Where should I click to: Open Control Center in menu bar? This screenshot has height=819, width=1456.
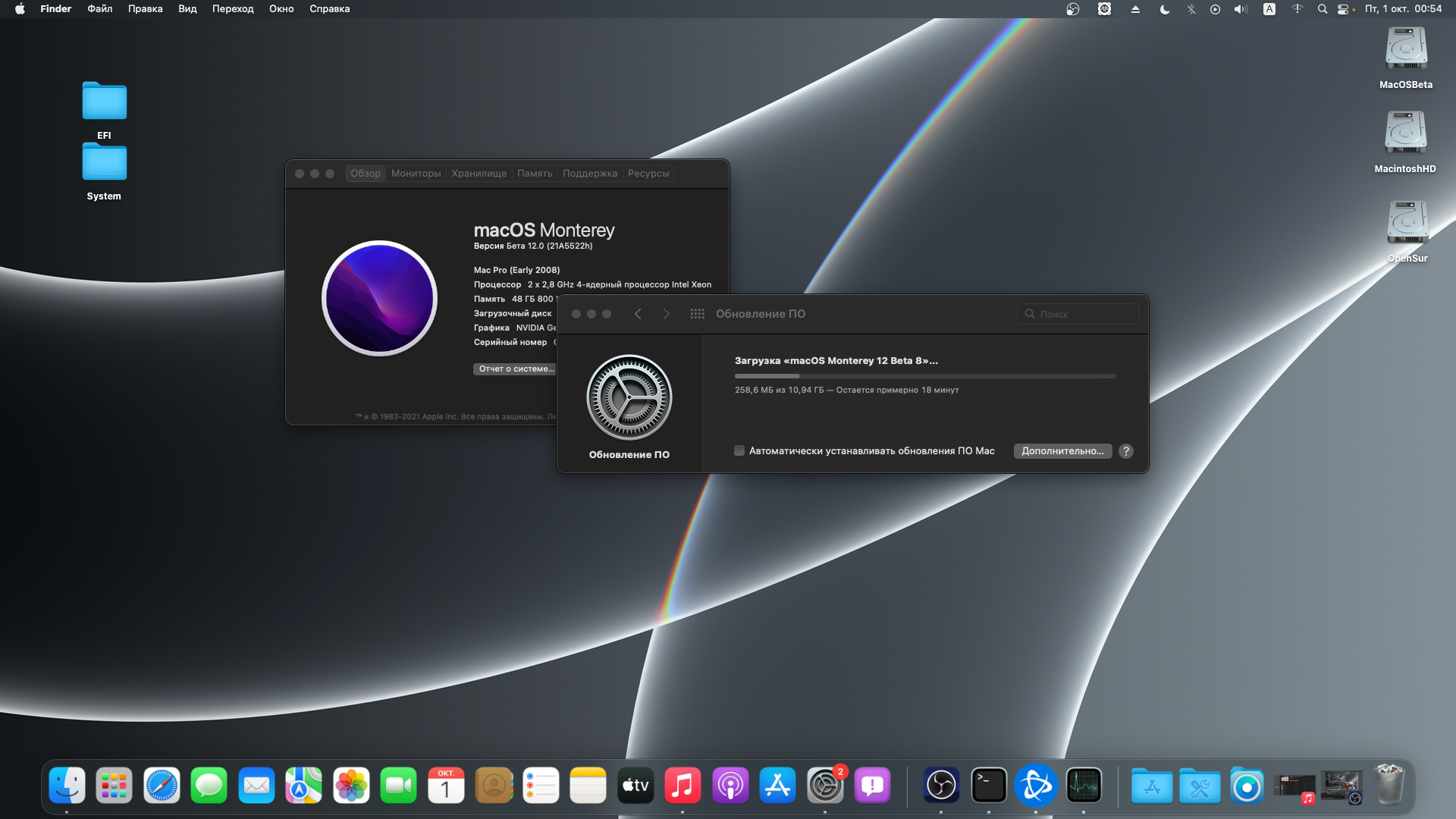click(x=1344, y=9)
